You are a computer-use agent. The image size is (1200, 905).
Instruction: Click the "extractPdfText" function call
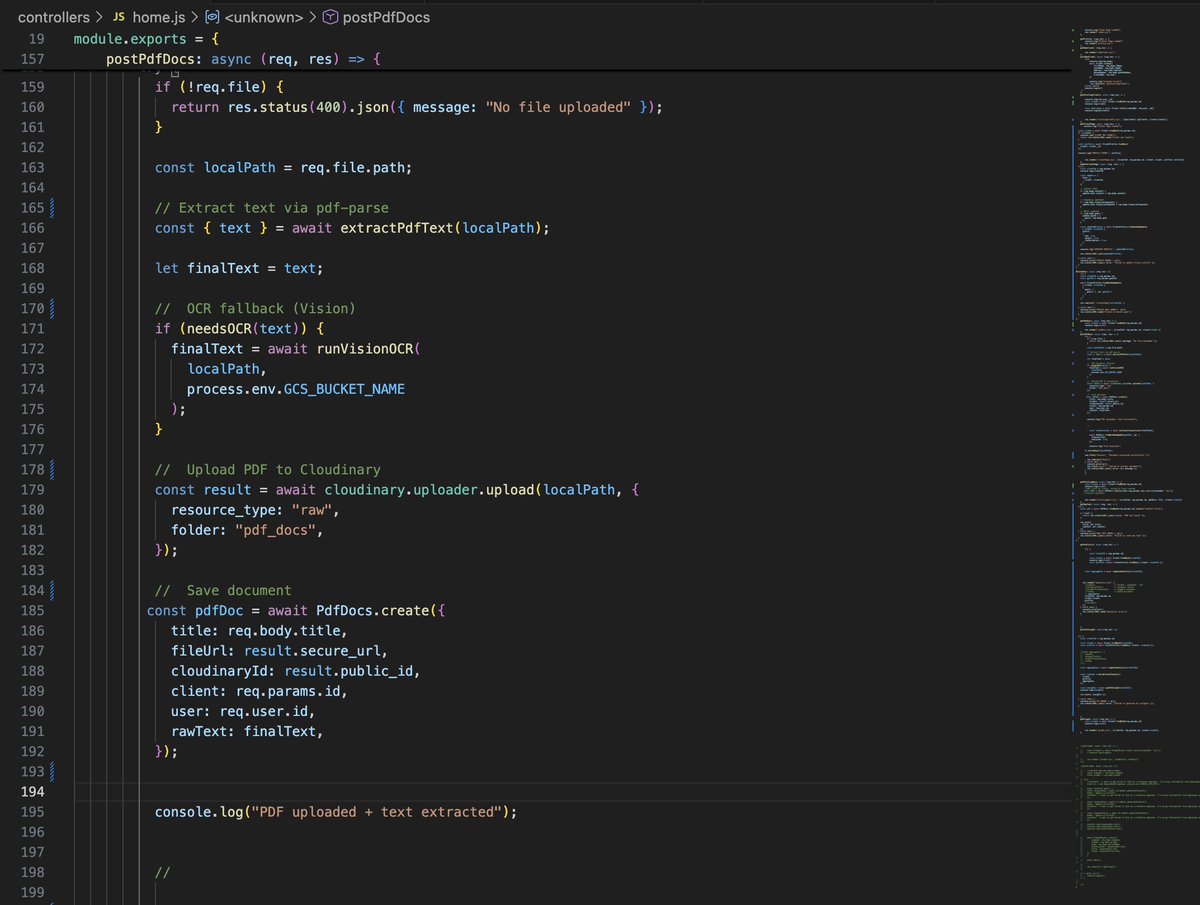click(x=397, y=228)
